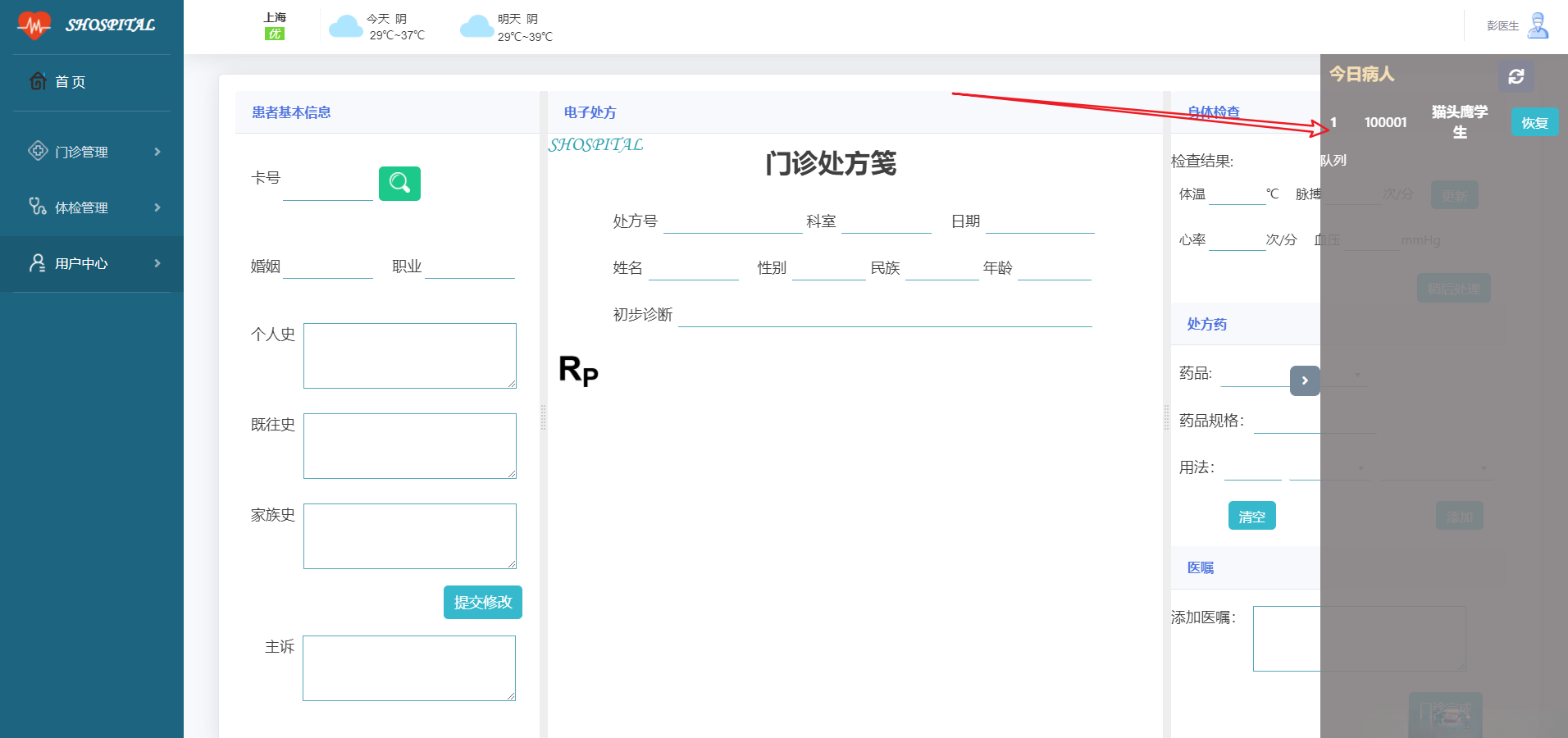The width and height of the screenshot is (1568, 738).
Task: Click the 队列 label in the drawer
Action: point(1333,160)
